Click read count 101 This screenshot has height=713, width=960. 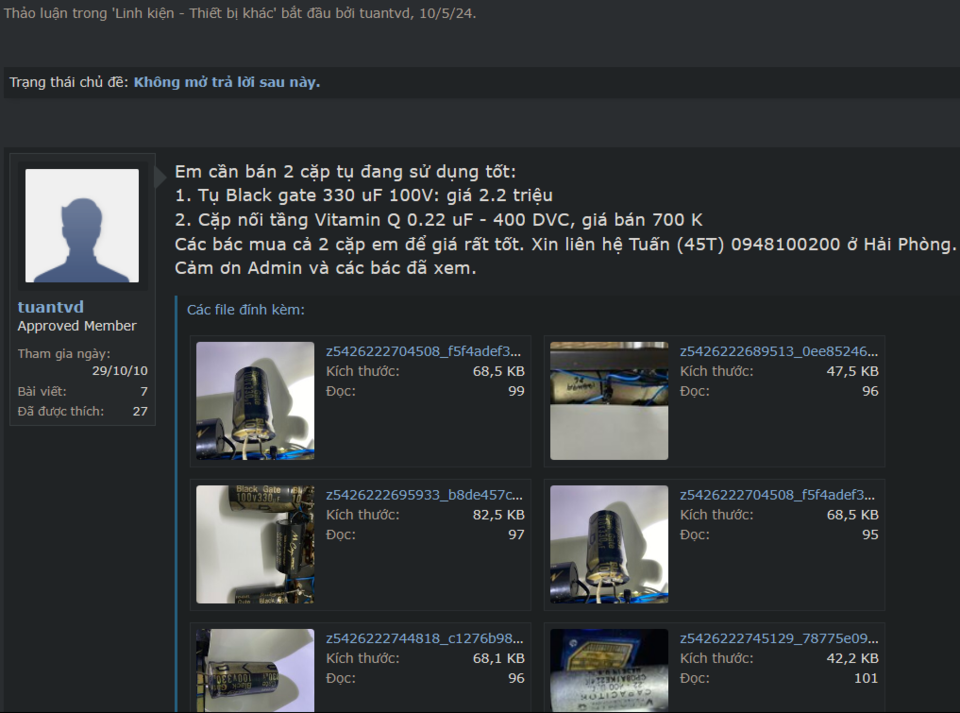click(x=866, y=678)
